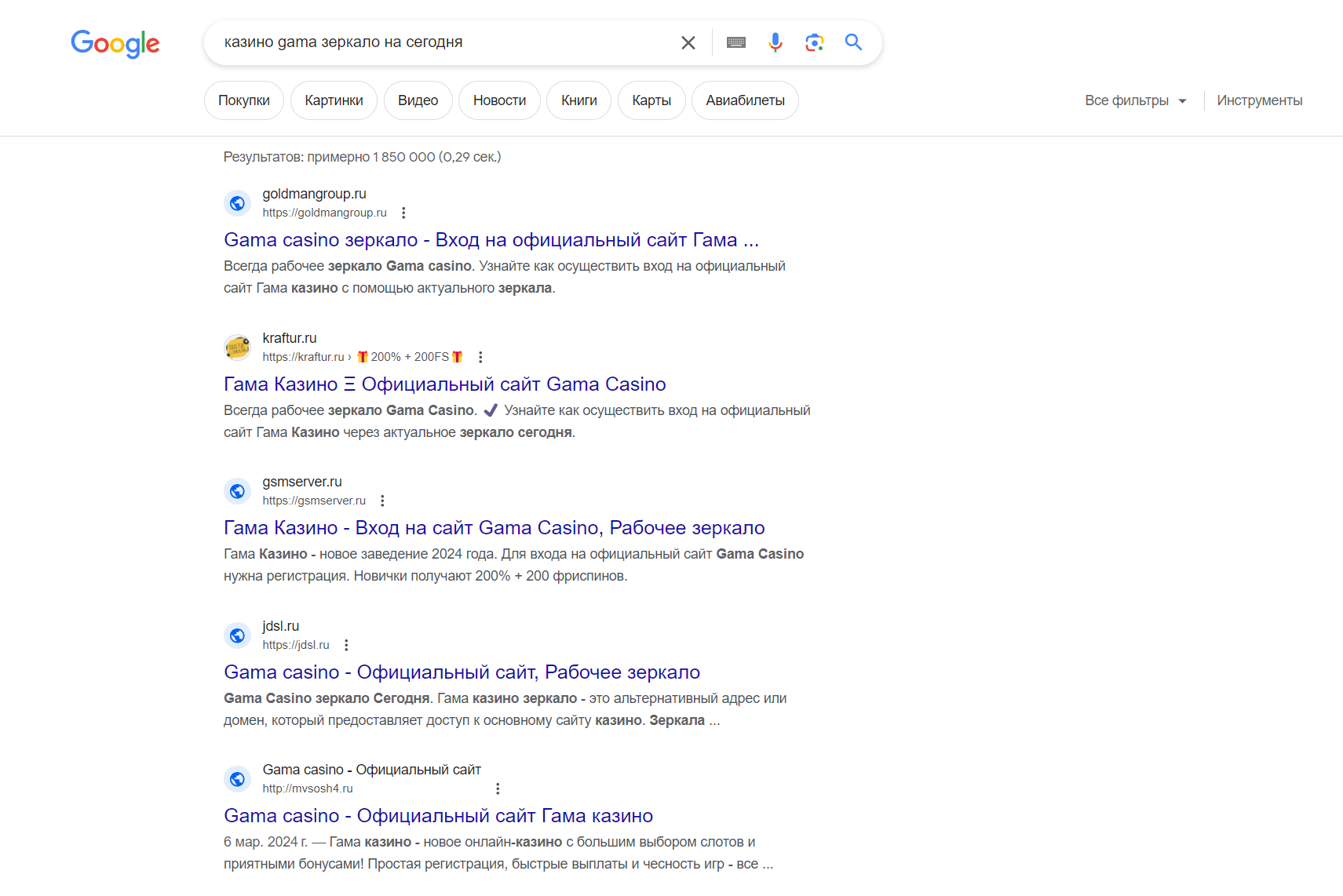Switch to the Книги filter
This screenshot has width=1343, height=896.
pyautogui.click(x=579, y=100)
